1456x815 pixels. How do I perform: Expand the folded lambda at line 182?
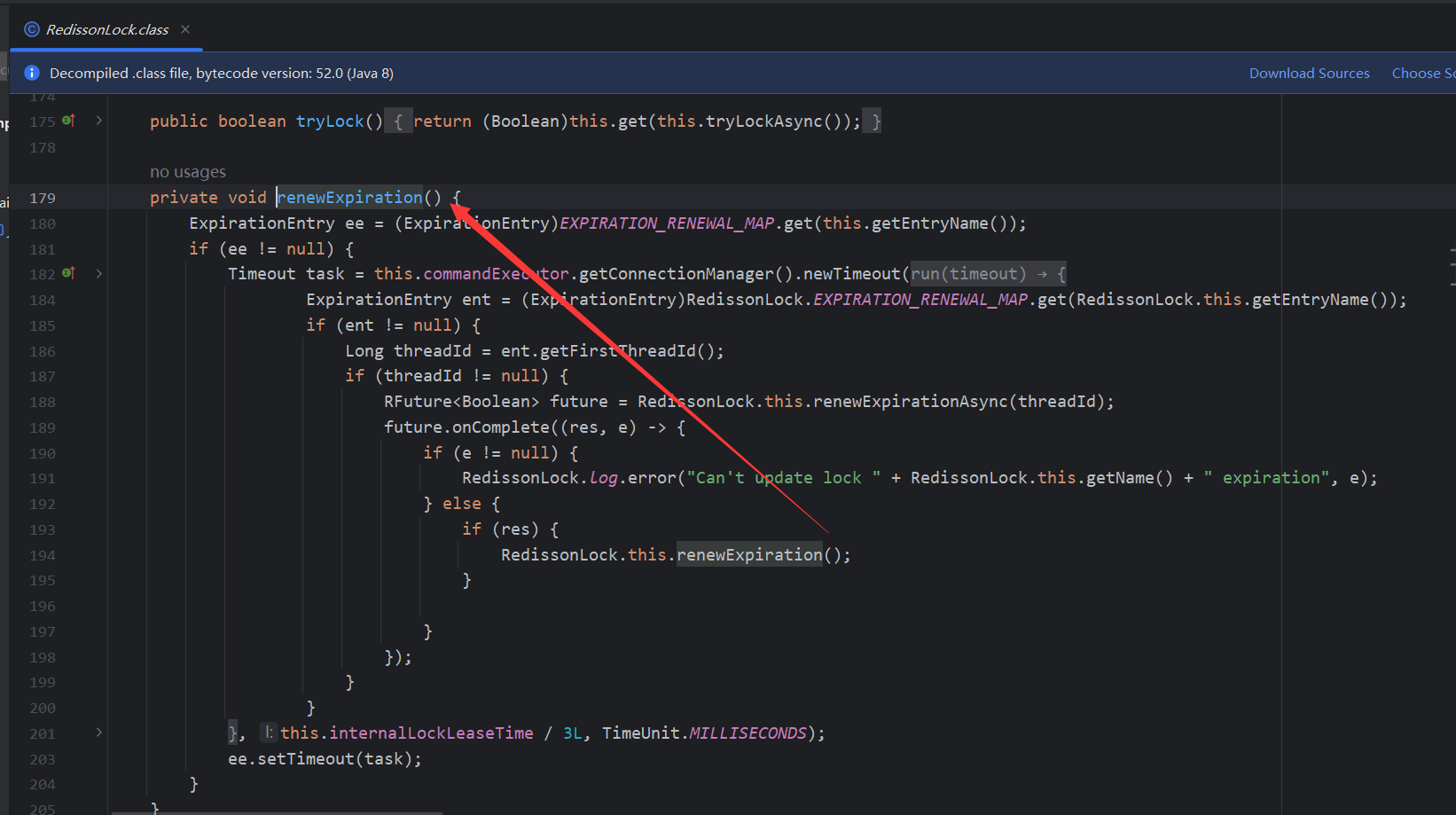pyautogui.click(x=99, y=273)
